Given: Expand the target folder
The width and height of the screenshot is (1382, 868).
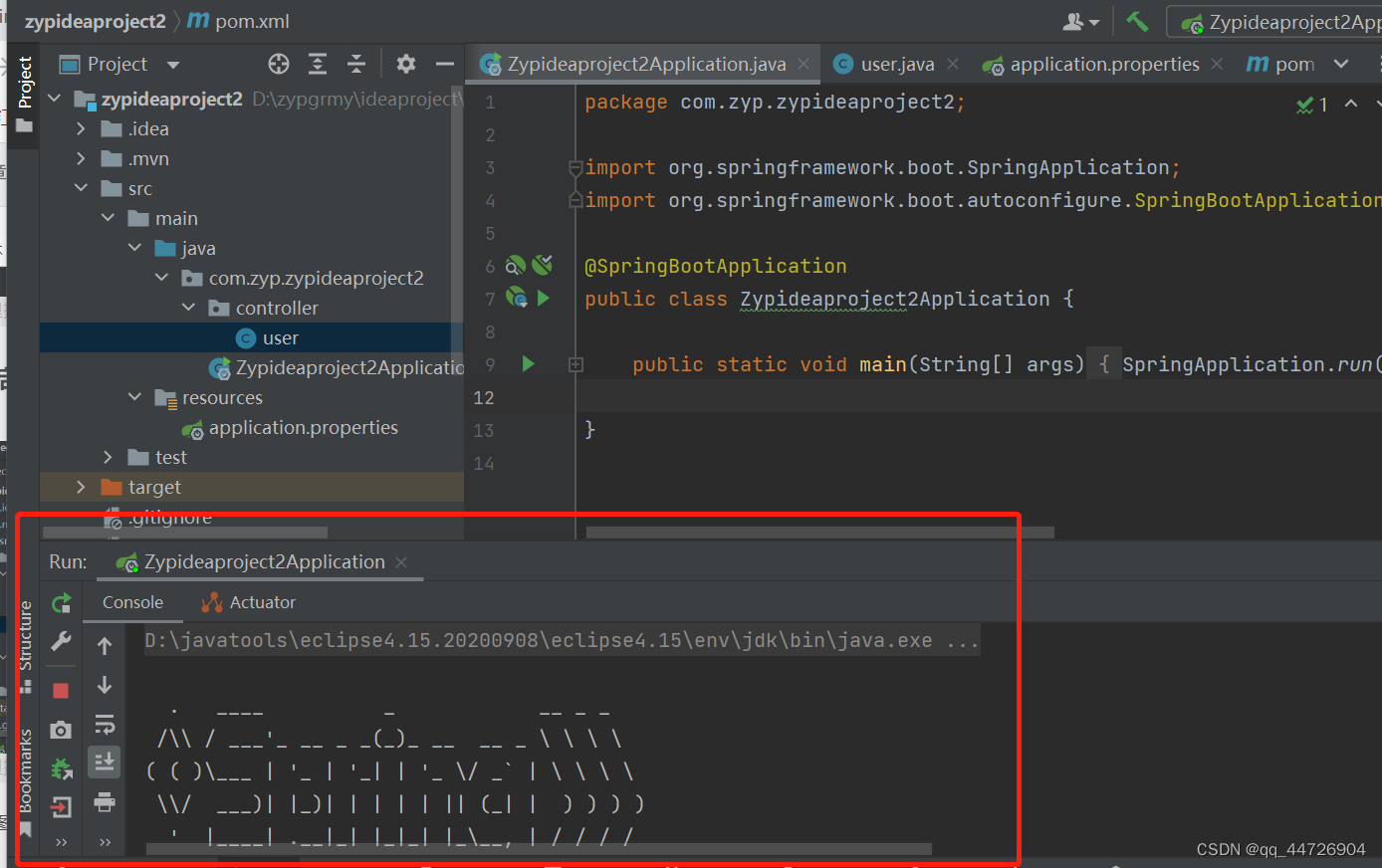Looking at the screenshot, I should [x=82, y=487].
